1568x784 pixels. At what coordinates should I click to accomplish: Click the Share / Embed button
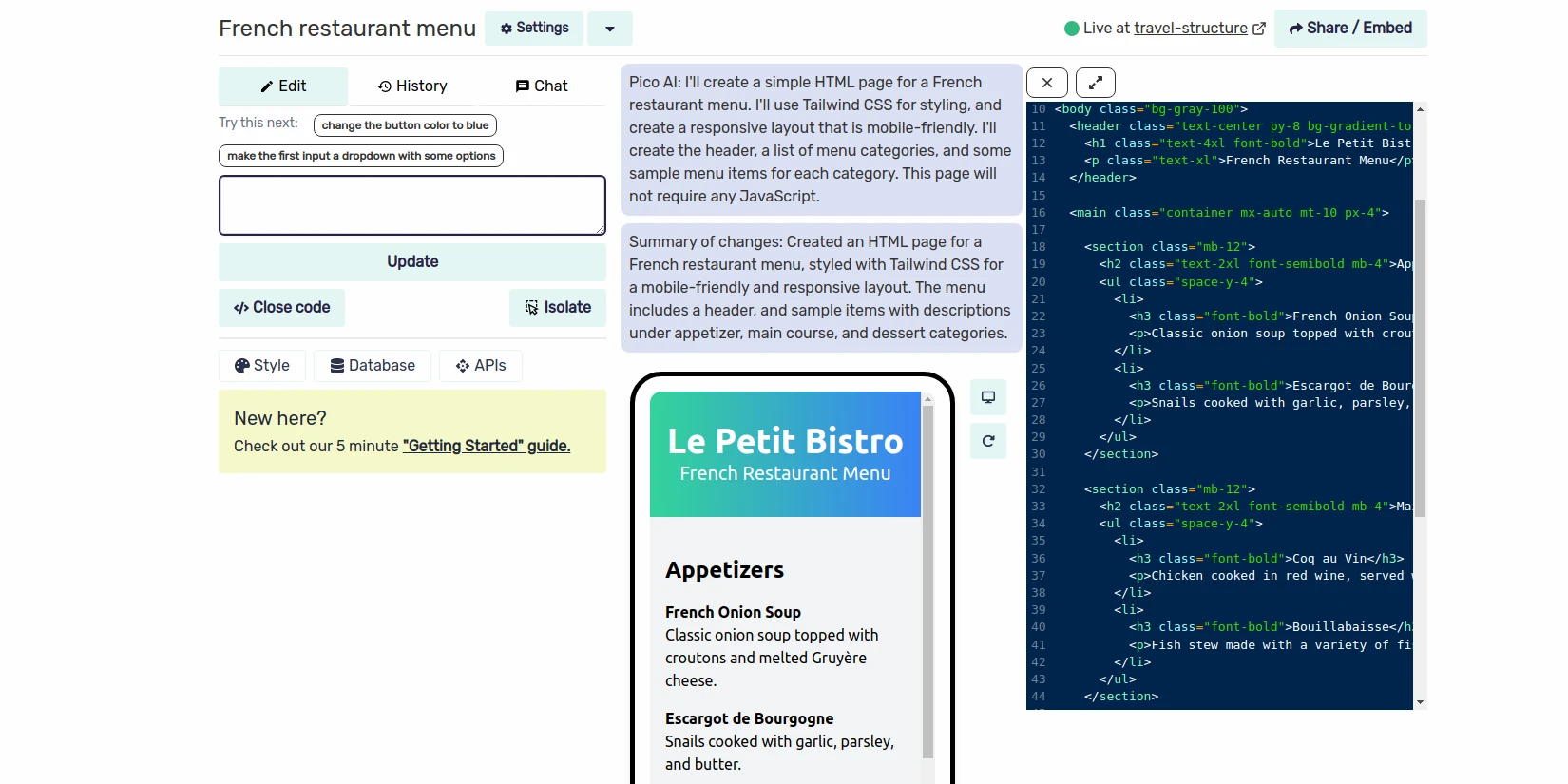coord(1350,29)
